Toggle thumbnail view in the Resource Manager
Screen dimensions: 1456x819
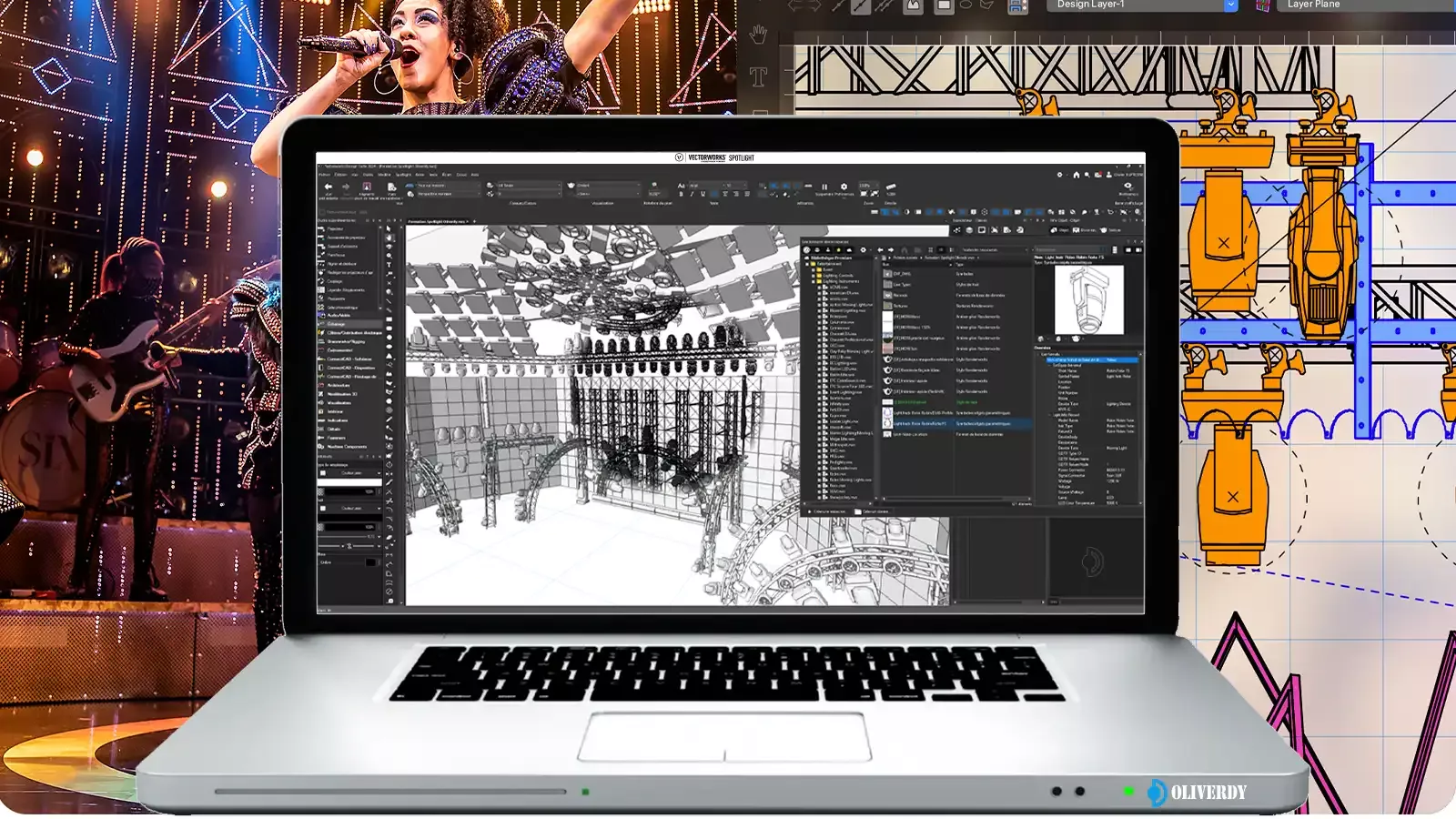pos(932,249)
